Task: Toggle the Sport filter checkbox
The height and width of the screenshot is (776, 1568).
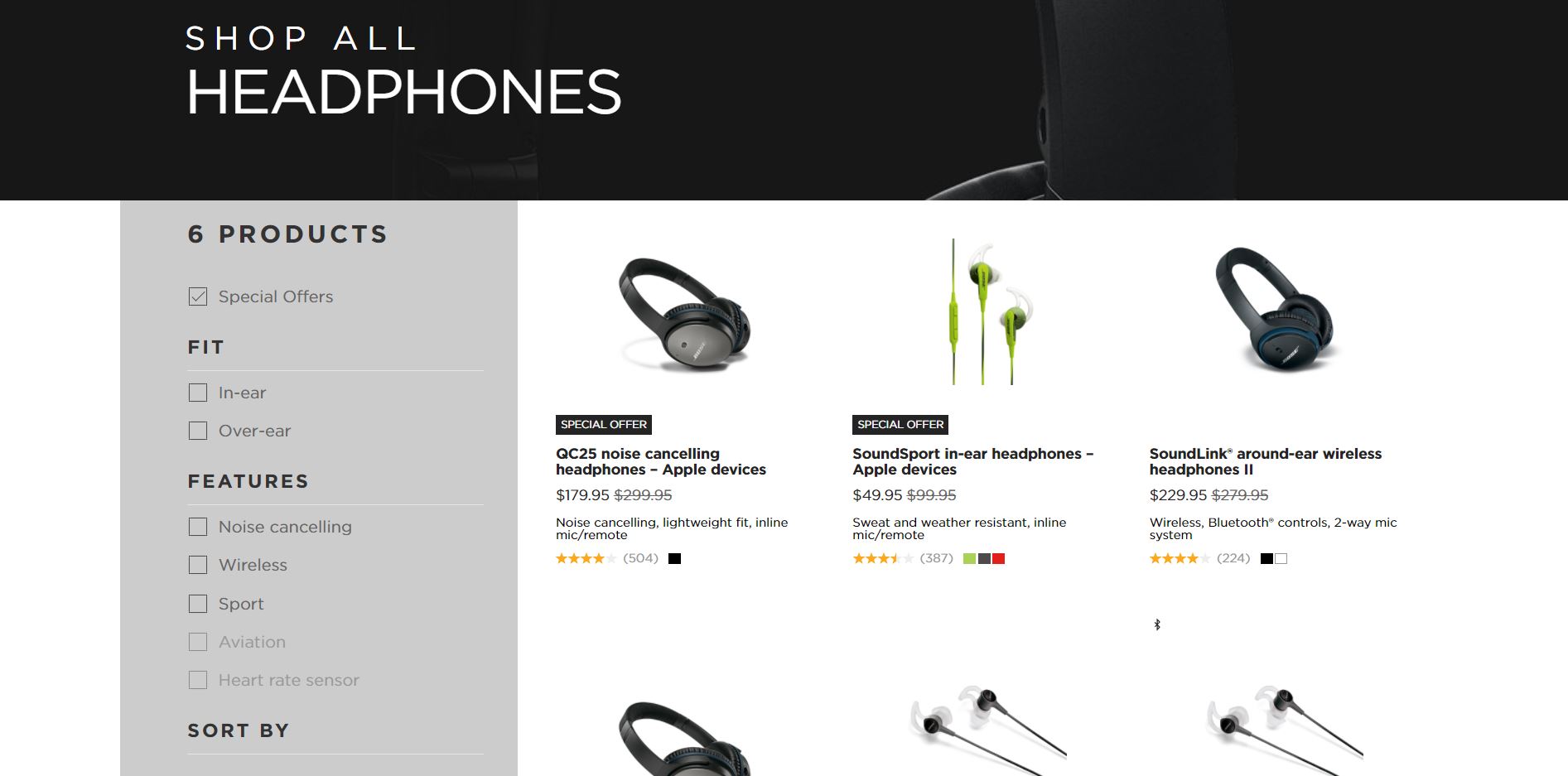Action: [x=198, y=604]
